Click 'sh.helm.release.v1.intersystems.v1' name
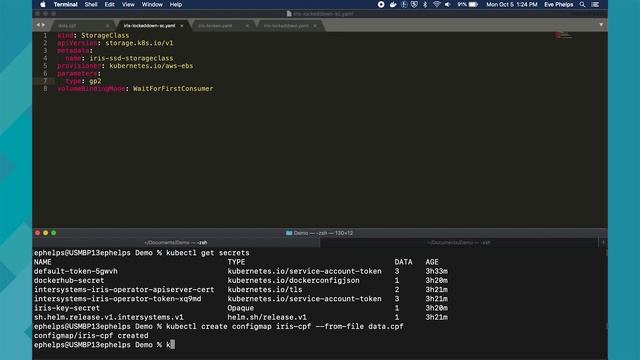 click(x=109, y=317)
